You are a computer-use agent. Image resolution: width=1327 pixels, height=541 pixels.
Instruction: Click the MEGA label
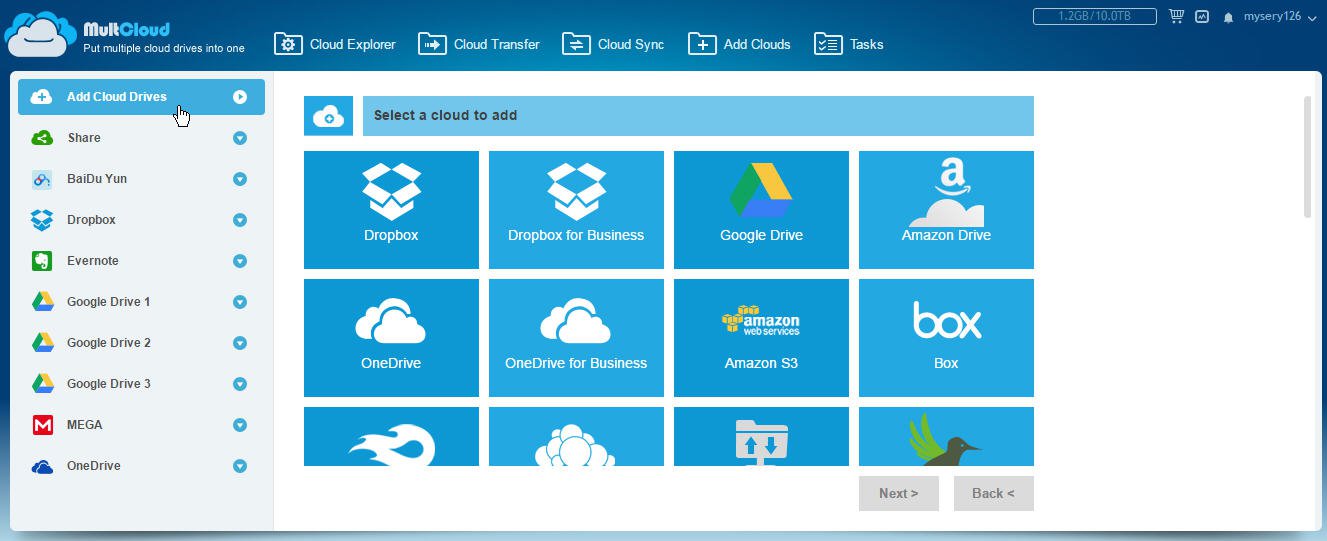point(85,425)
